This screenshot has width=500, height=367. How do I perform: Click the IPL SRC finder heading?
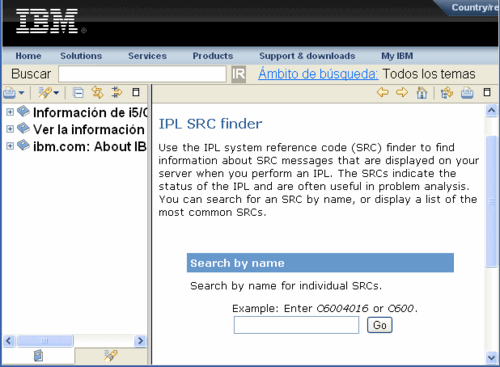pyautogui.click(x=210, y=124)
